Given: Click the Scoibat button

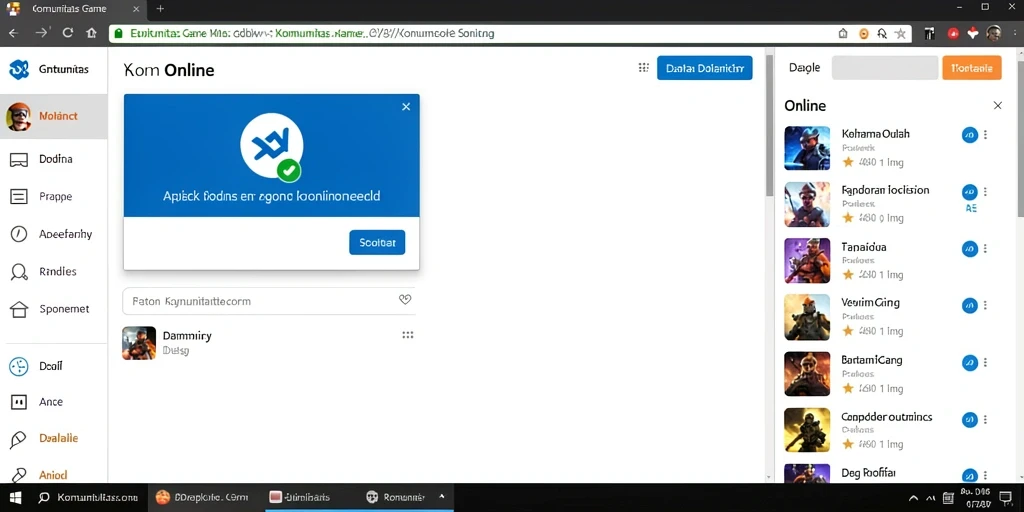Looking at the screenshot, I should point(377,242).
